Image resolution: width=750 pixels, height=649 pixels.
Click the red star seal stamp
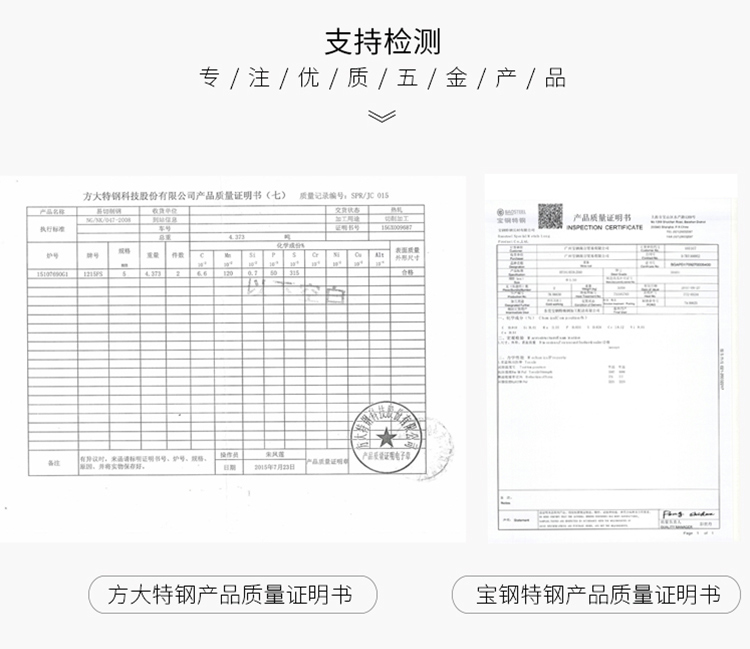(x=386, y=437)
